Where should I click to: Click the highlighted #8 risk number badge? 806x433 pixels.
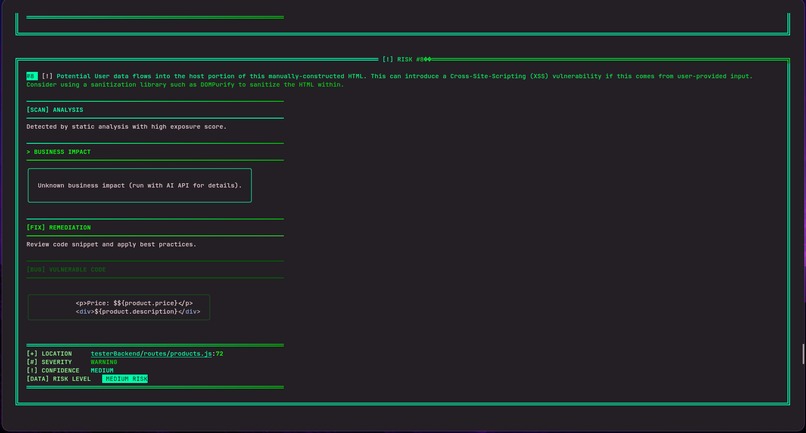[32, 76]
